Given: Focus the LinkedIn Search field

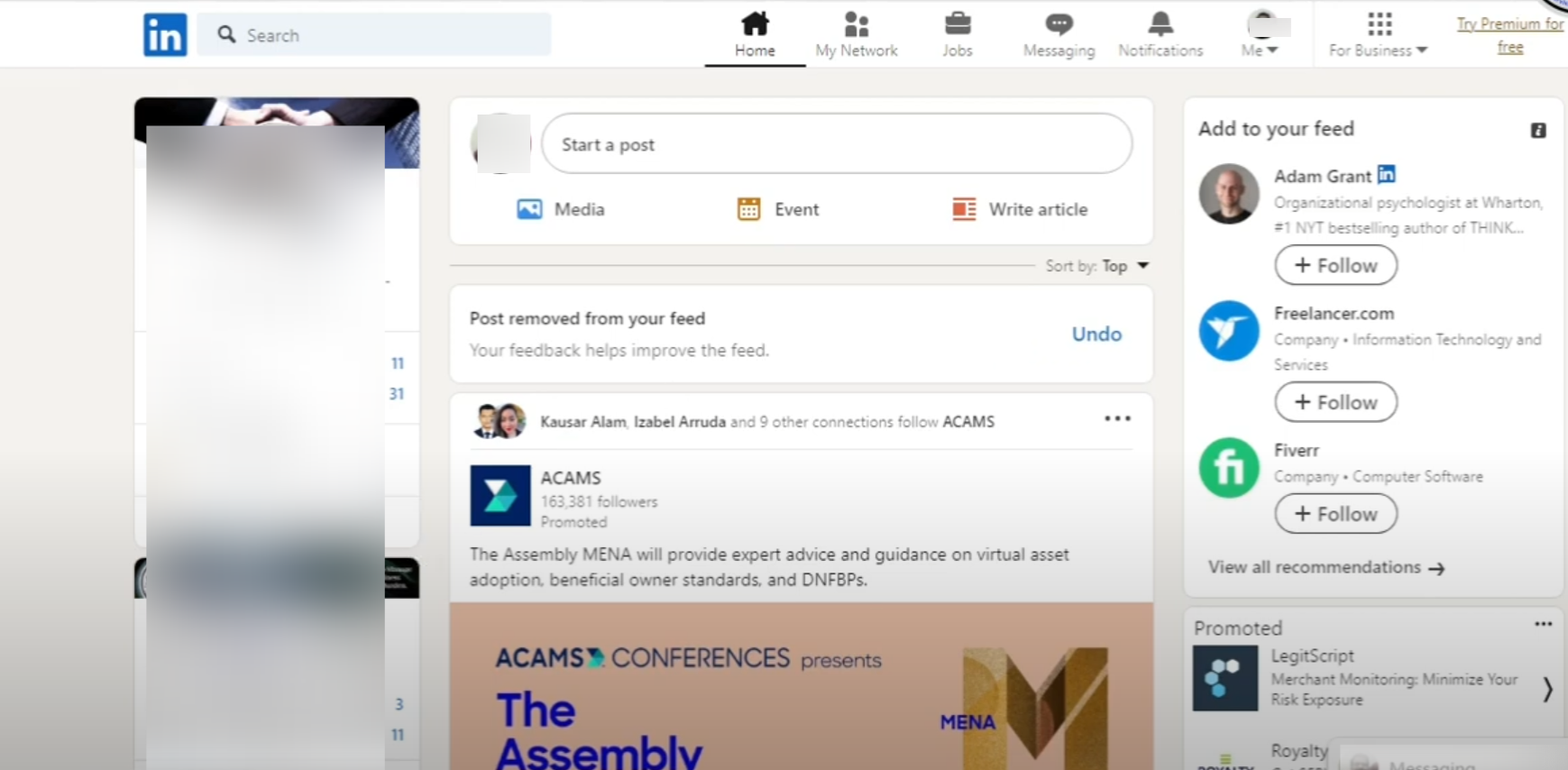Looking at the screenshot, I should [x=374, y=35].
